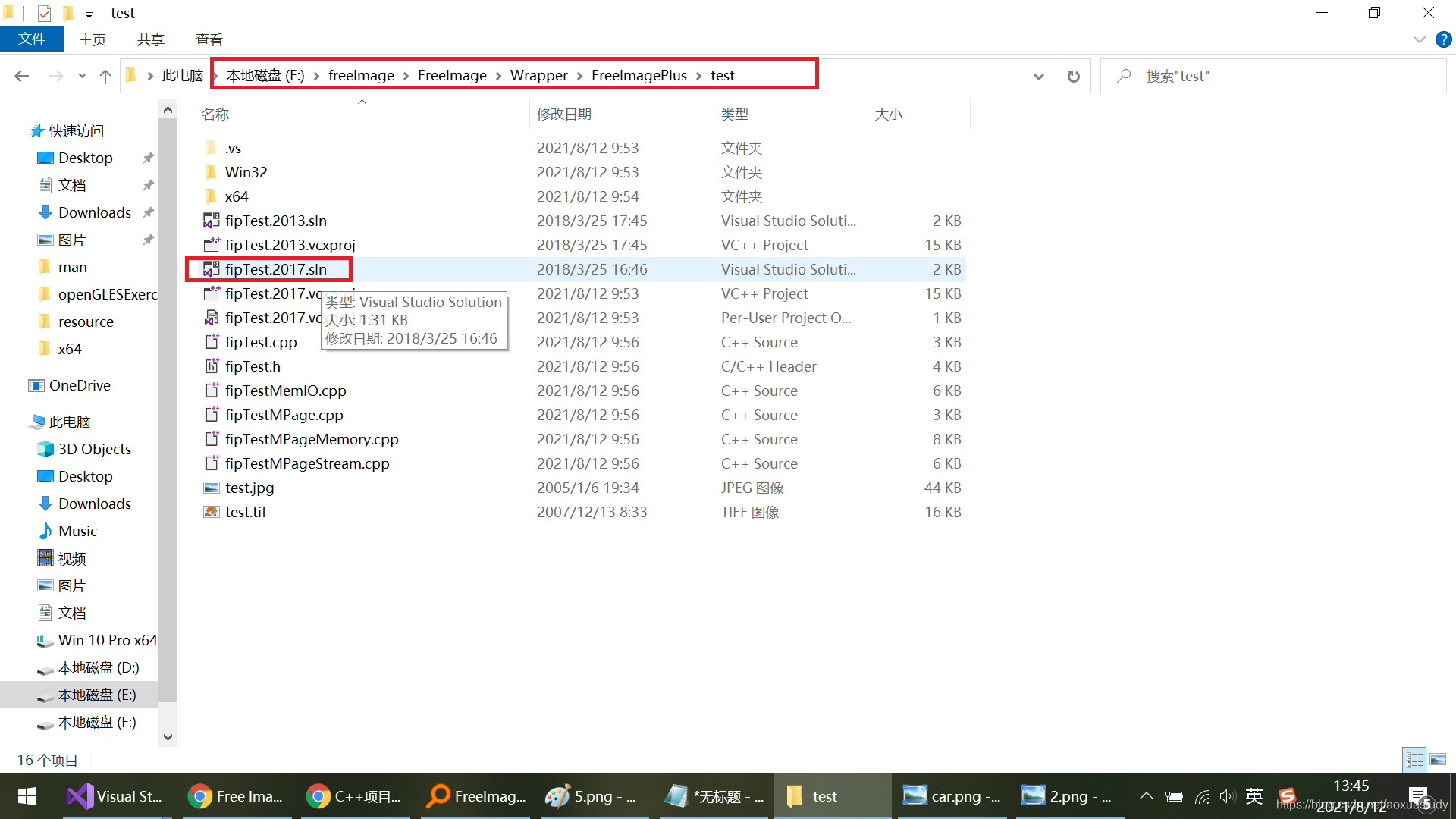
Task: Click FreeImagePlus in the breadcrumb path
Action: pos(639,75)
